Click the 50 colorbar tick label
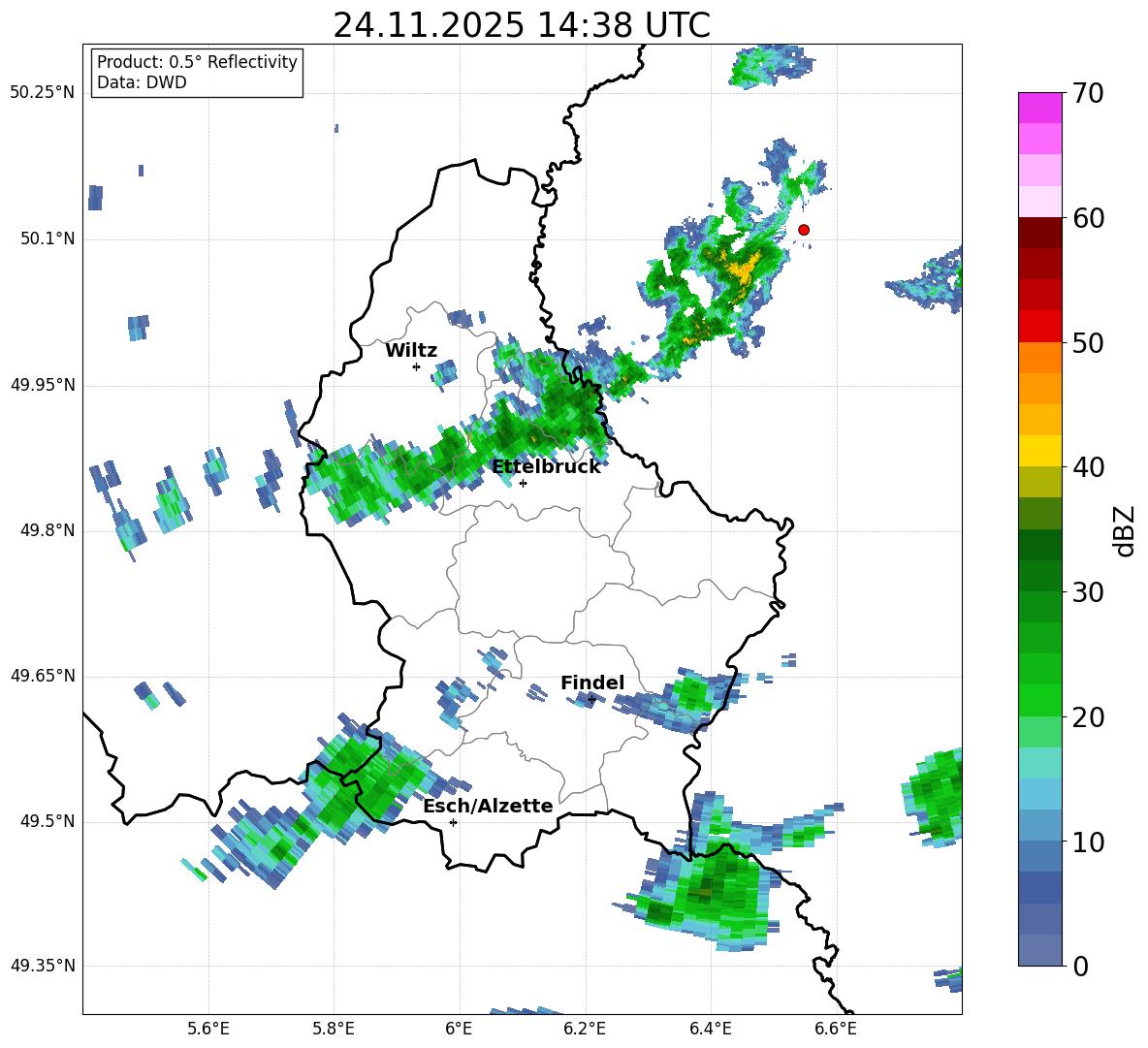The height and width of the screenshot is (1048, 1148). pyautogui.click(x=1088, y=342)
